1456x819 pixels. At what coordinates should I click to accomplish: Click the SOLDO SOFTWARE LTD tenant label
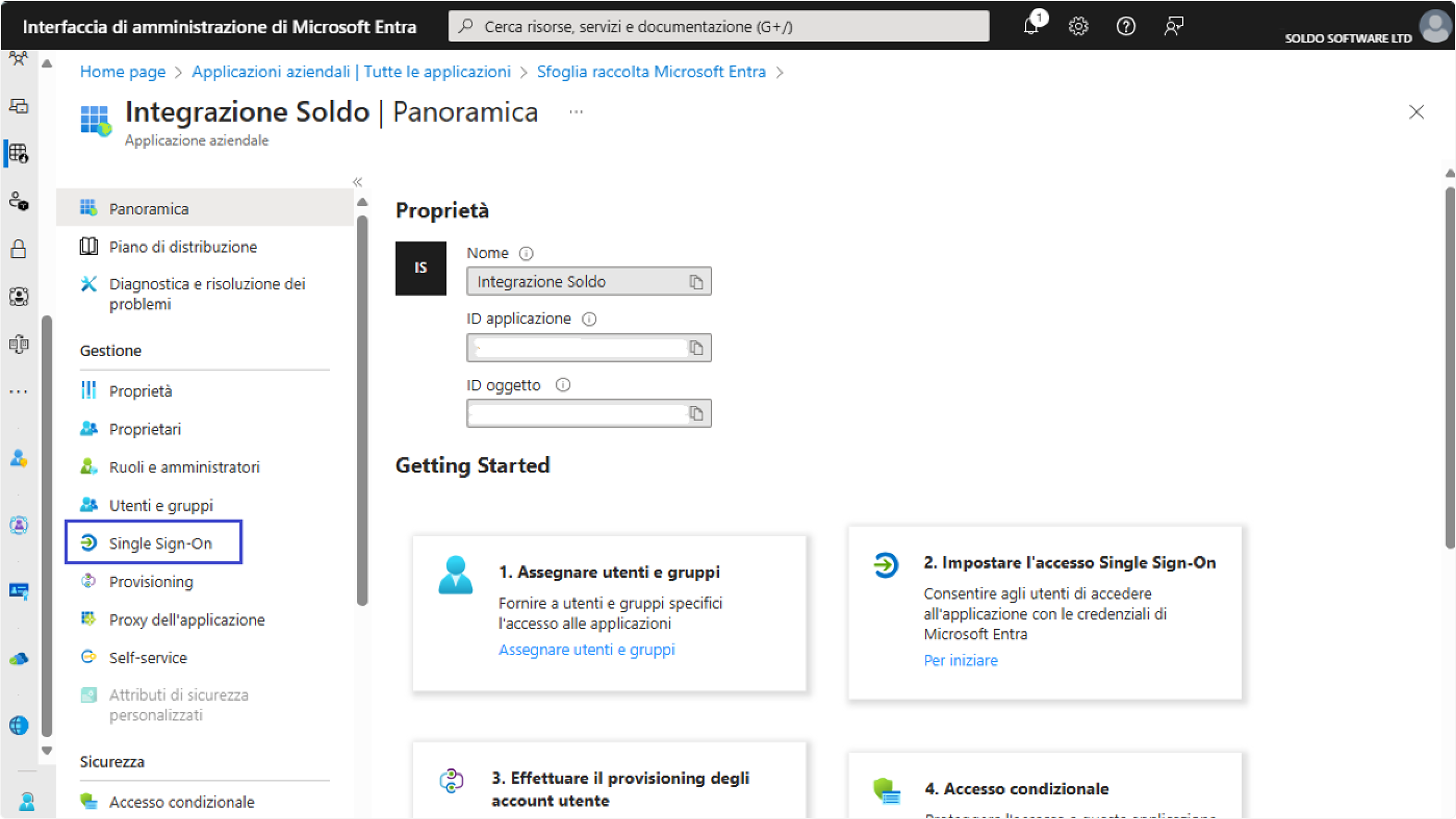1348,39
